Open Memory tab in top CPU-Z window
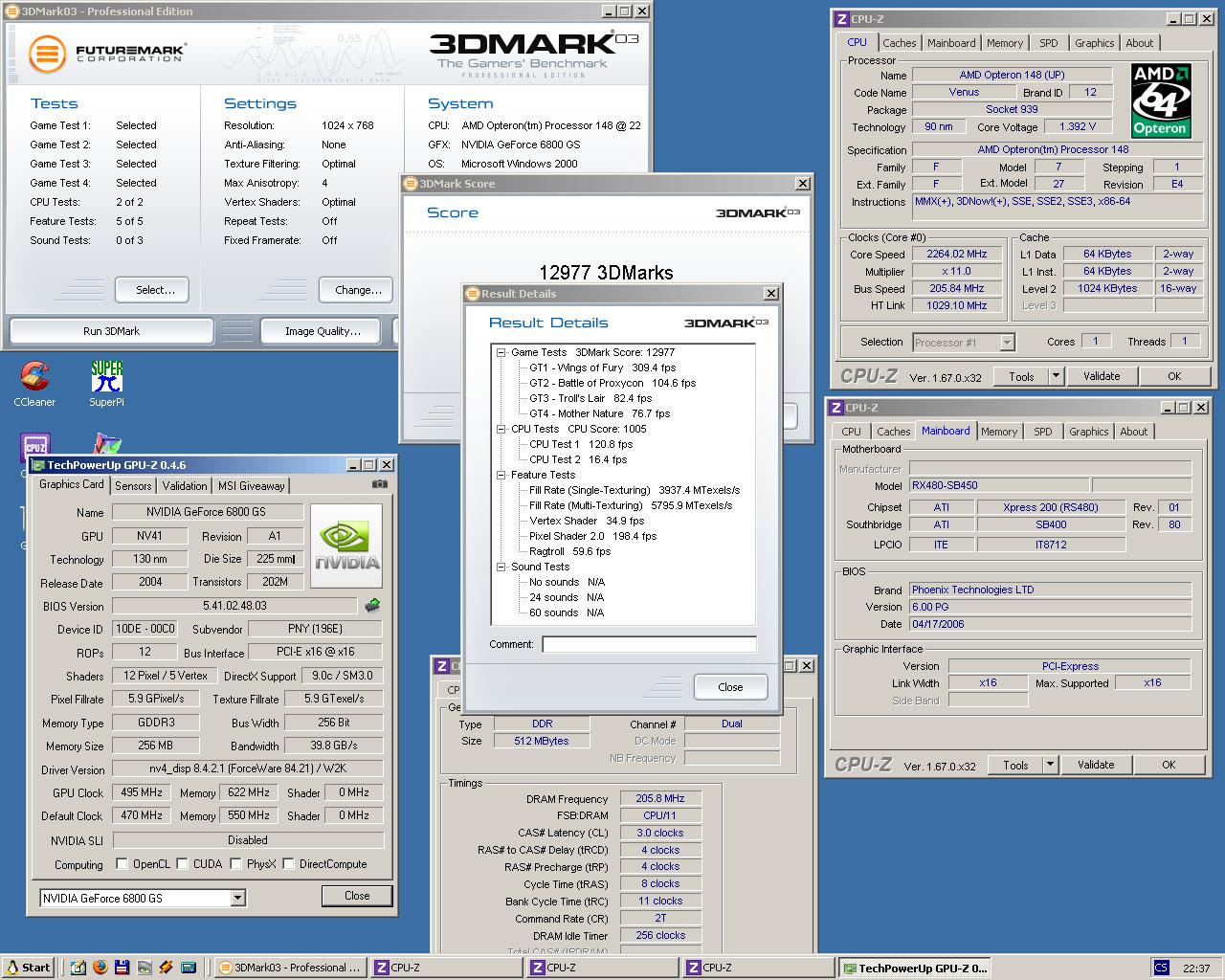 point(1005,43)
